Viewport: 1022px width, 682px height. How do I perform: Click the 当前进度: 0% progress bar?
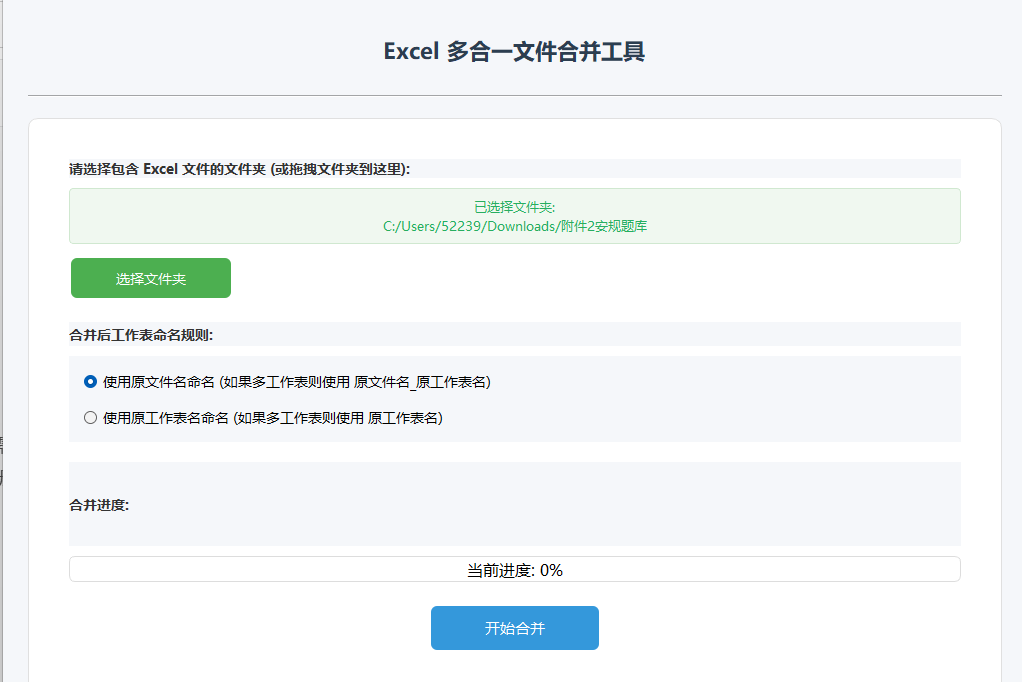click(514, 569)
